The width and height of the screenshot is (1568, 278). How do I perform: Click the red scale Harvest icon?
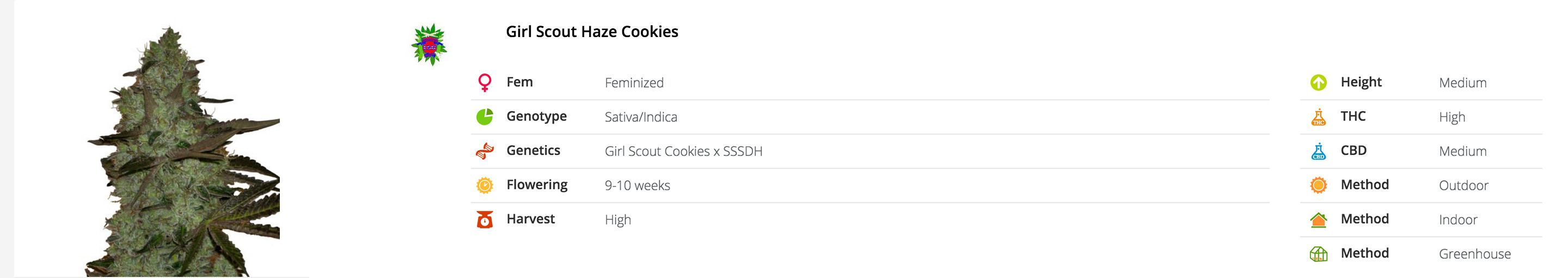point(485,219)
